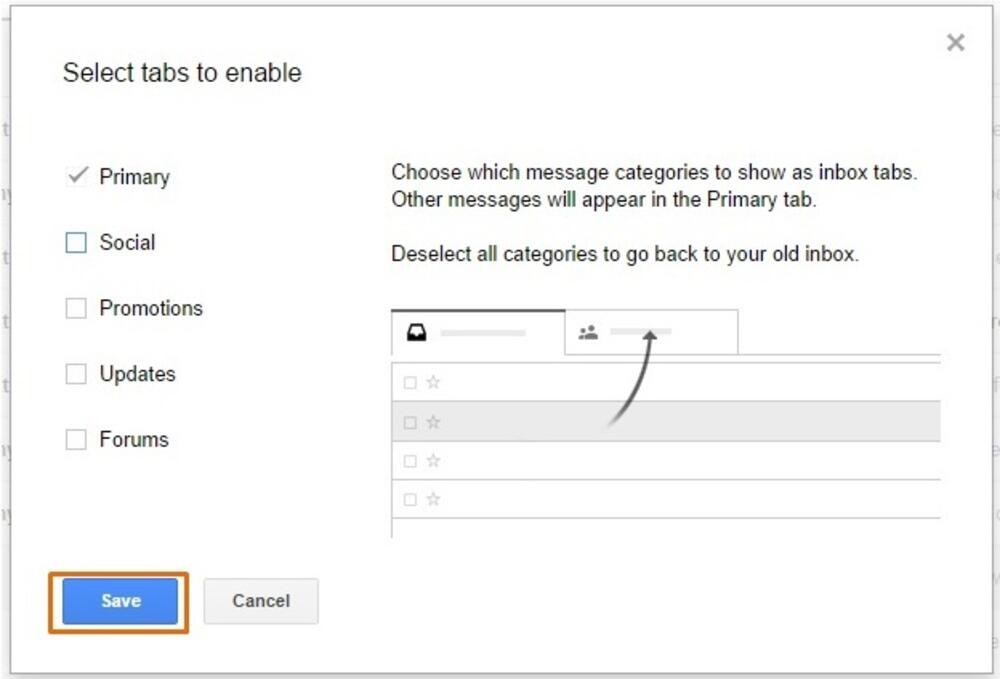
Task: Click the Primary tab checkmark
Action: coord(77,176)
